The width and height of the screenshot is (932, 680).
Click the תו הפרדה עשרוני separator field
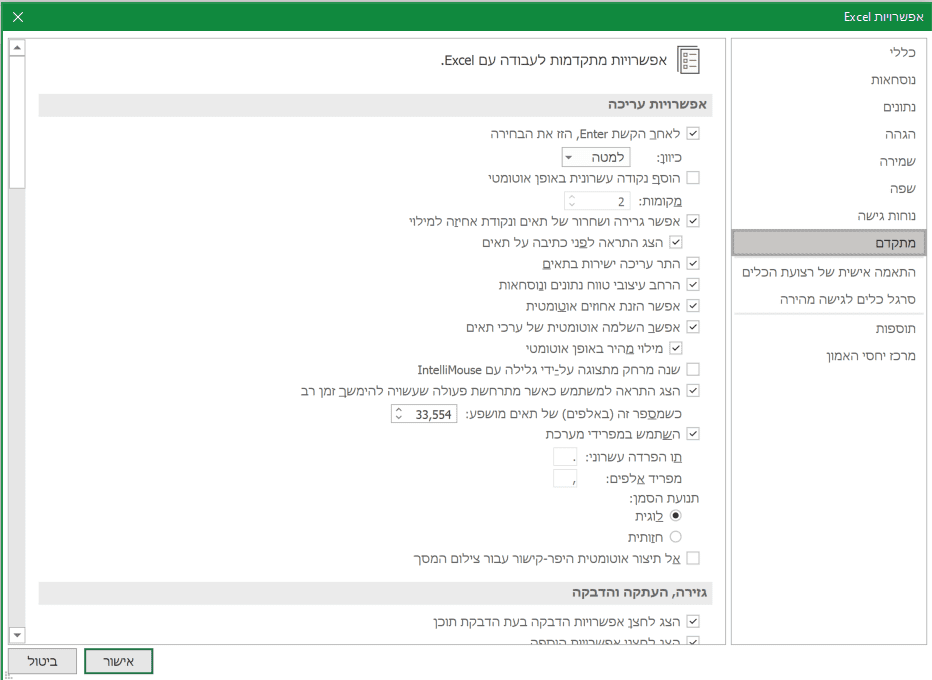pyautogui.click(x=565, y=457)
